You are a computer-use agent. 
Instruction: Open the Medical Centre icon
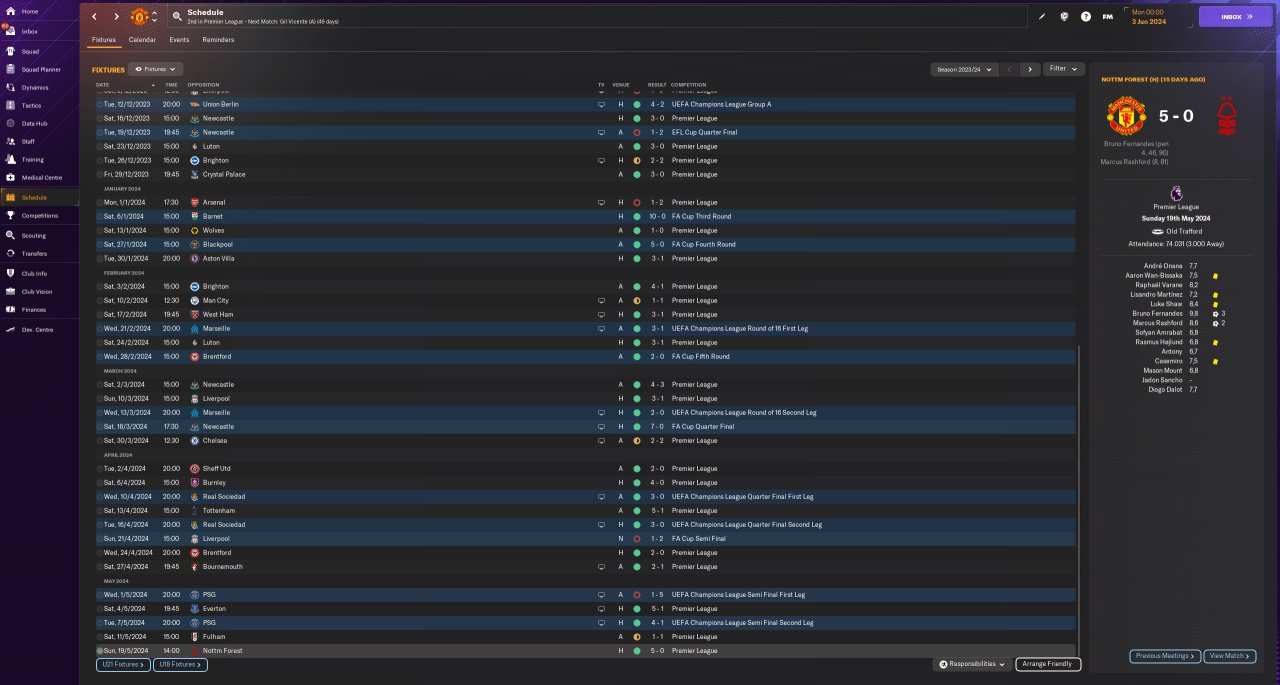pos(9,177)
